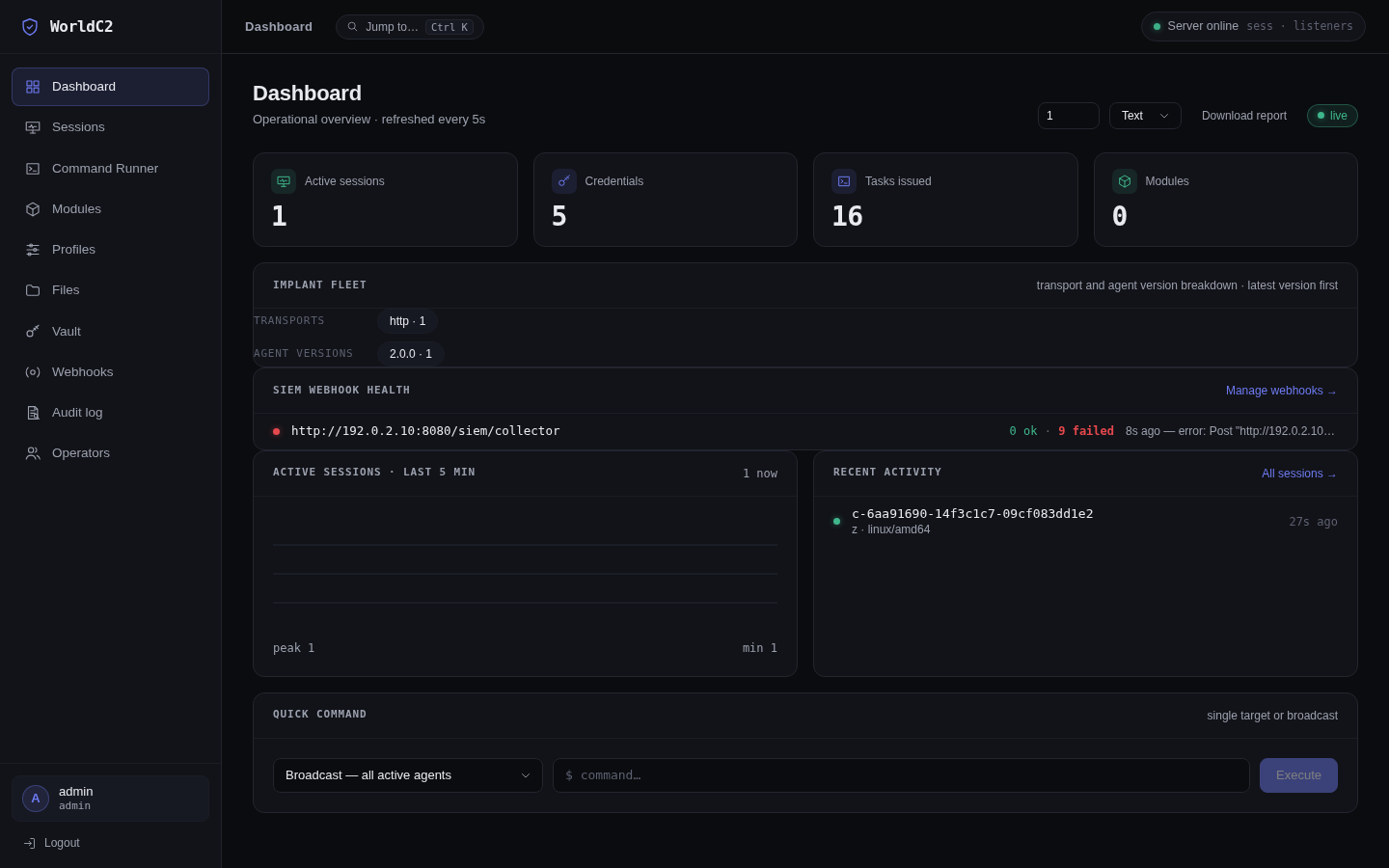1389x868 pixels.
Task: Click the 9 failed count
Action: [x=1086, y=431]
